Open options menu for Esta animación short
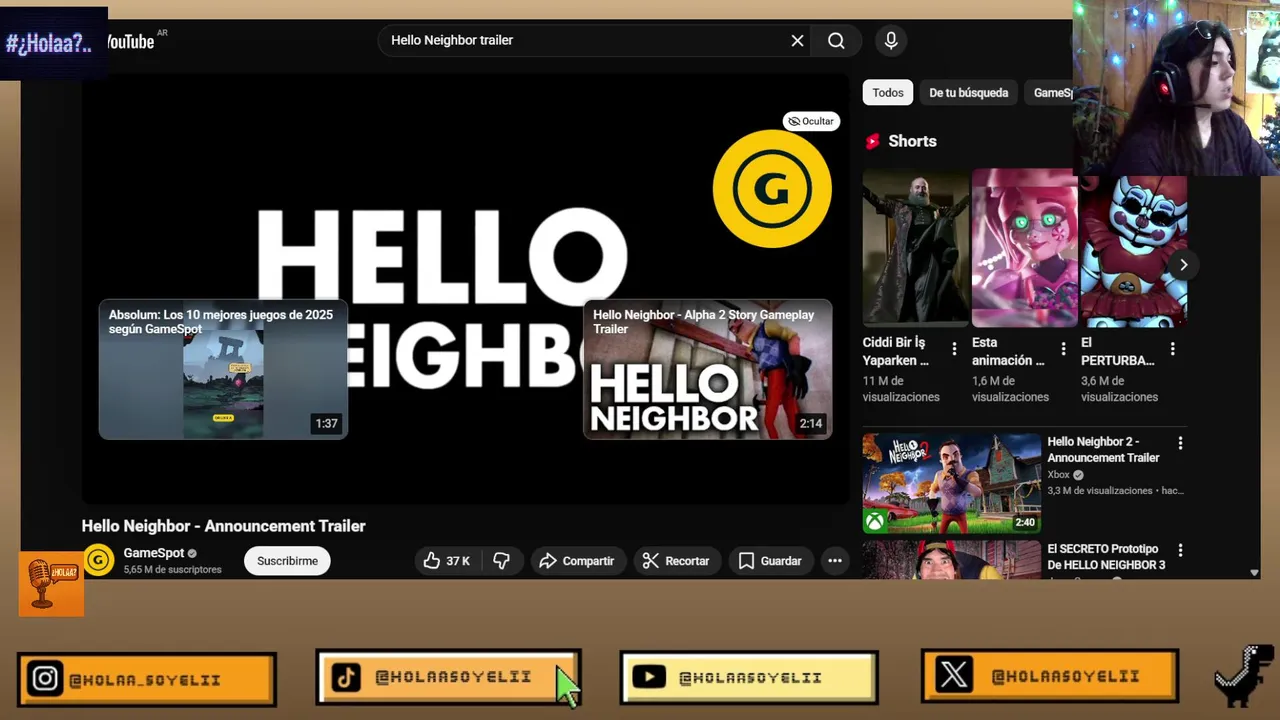 tap(1063, 349)
